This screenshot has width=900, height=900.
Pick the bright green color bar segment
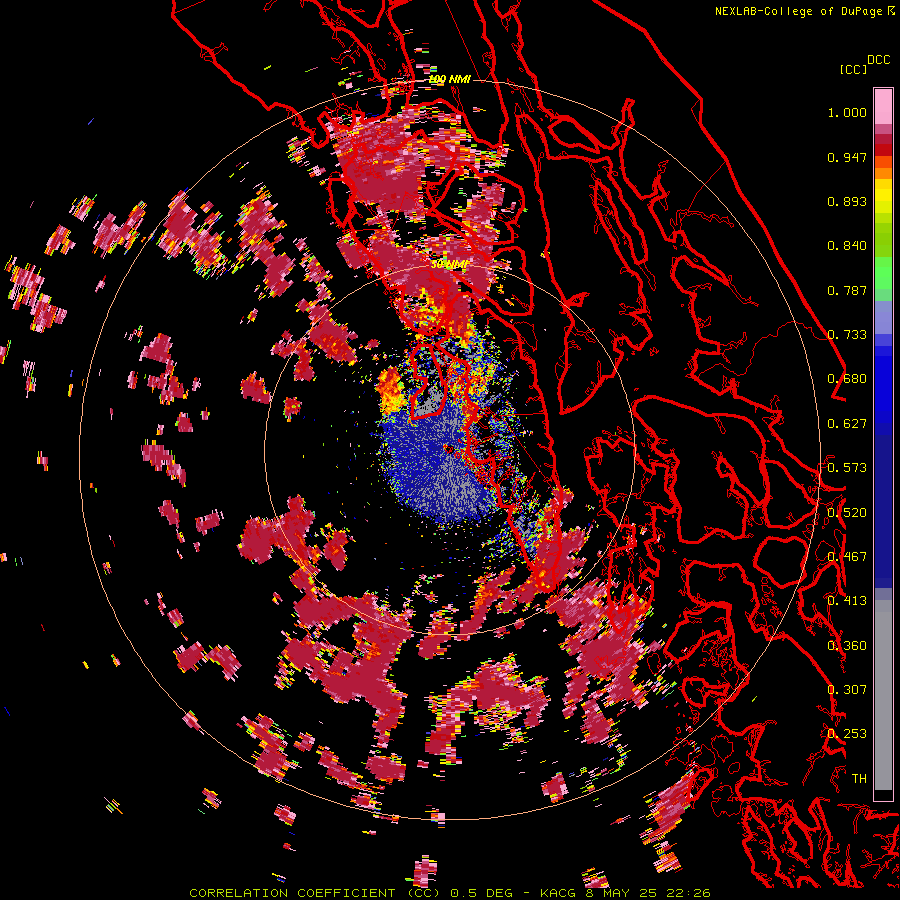tap(883, 273)
